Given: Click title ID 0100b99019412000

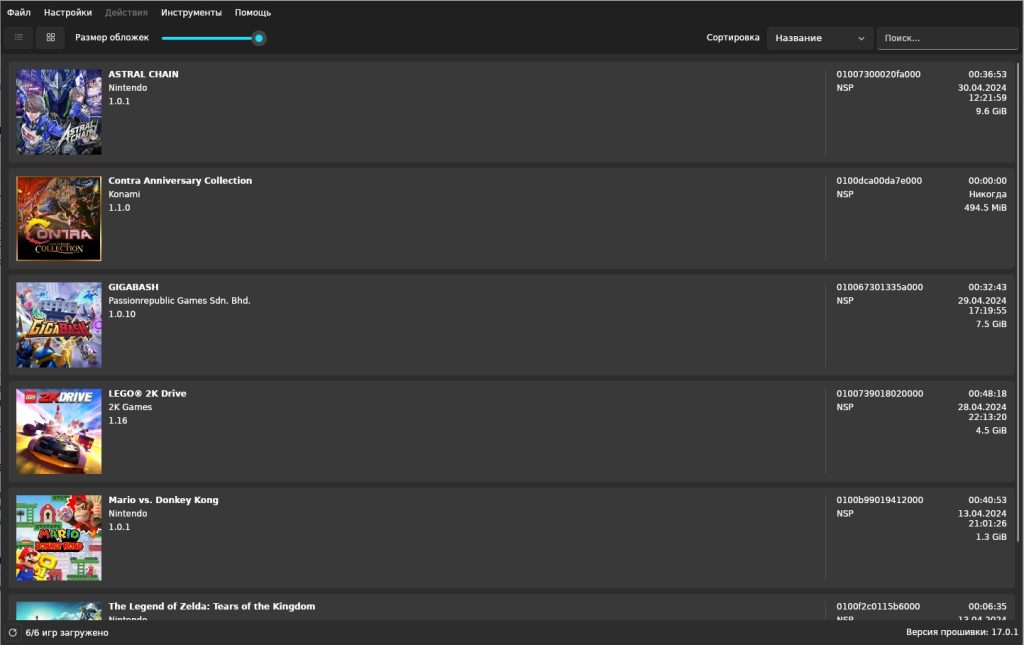Looking at the screenshot, I should pyautogui.click(x=880, y=500).
